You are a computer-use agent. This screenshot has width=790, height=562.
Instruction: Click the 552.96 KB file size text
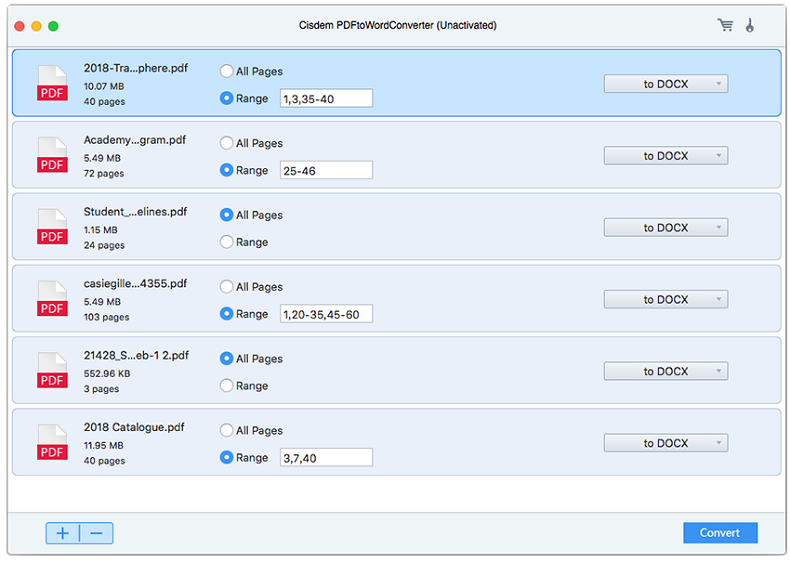107,373
